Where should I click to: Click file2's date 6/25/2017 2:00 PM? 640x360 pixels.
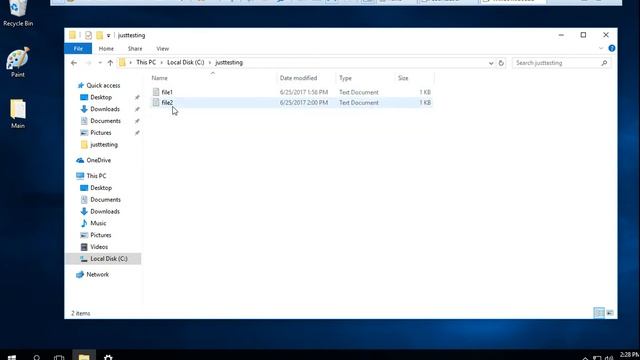(304, 102)
